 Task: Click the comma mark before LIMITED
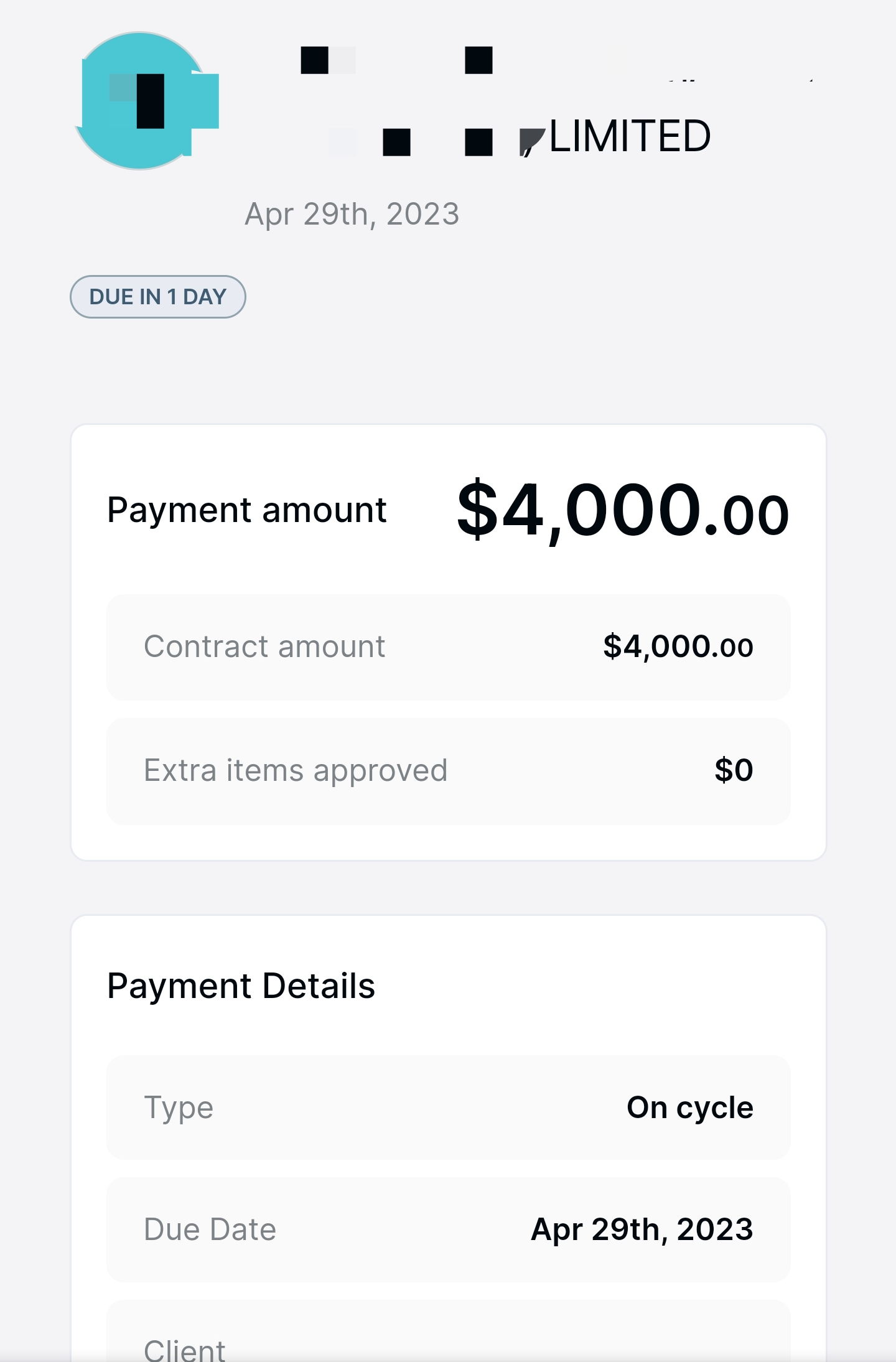[x=531, y=142]
